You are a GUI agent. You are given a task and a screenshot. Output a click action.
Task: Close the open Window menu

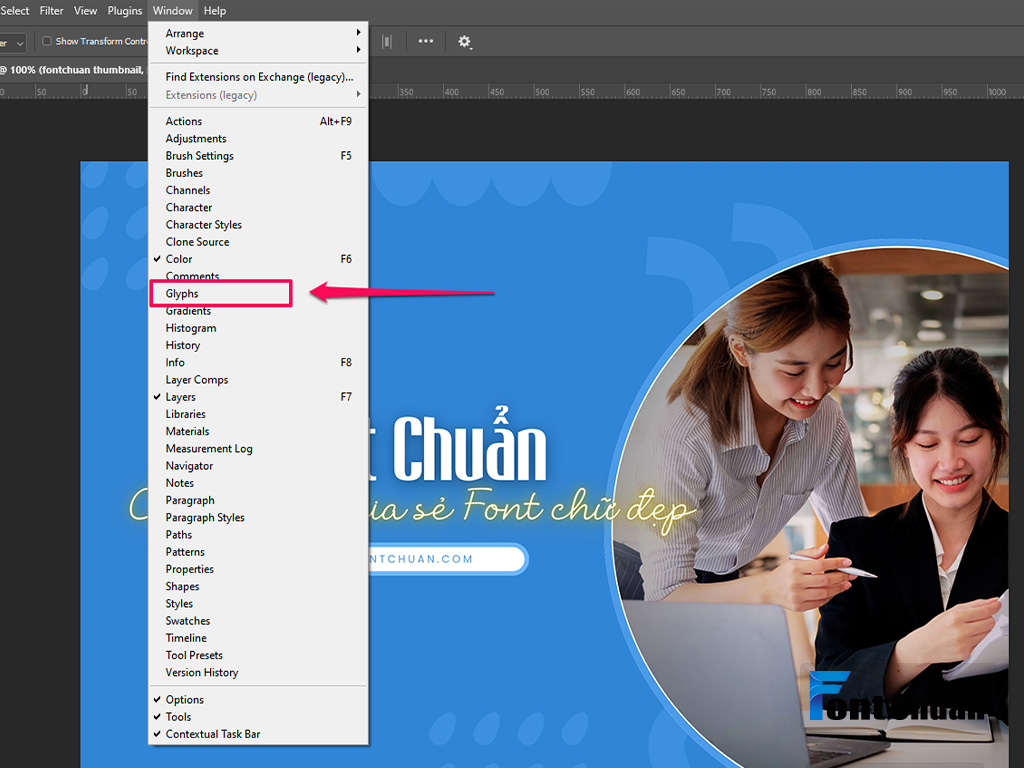click(x=172, y=11)
